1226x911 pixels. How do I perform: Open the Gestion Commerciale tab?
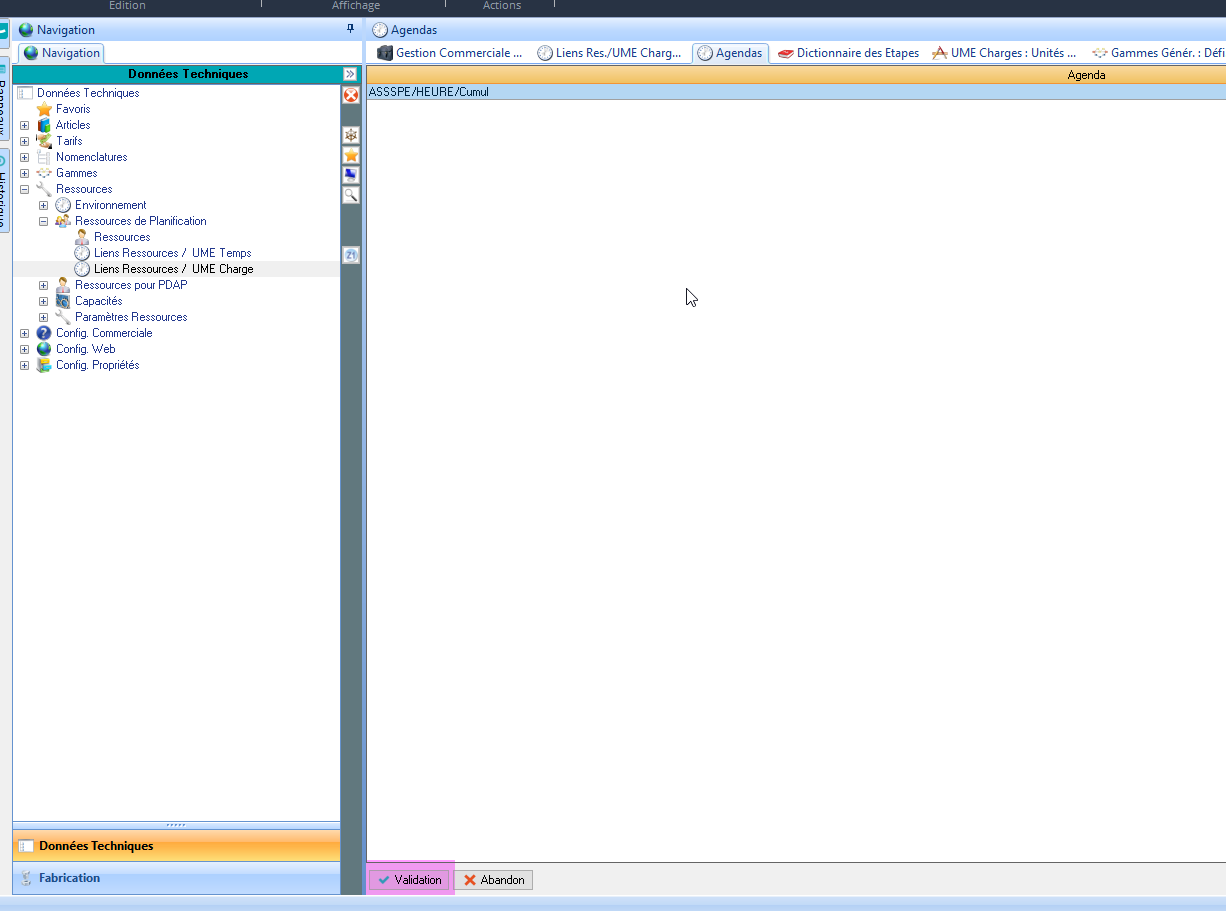450,53
